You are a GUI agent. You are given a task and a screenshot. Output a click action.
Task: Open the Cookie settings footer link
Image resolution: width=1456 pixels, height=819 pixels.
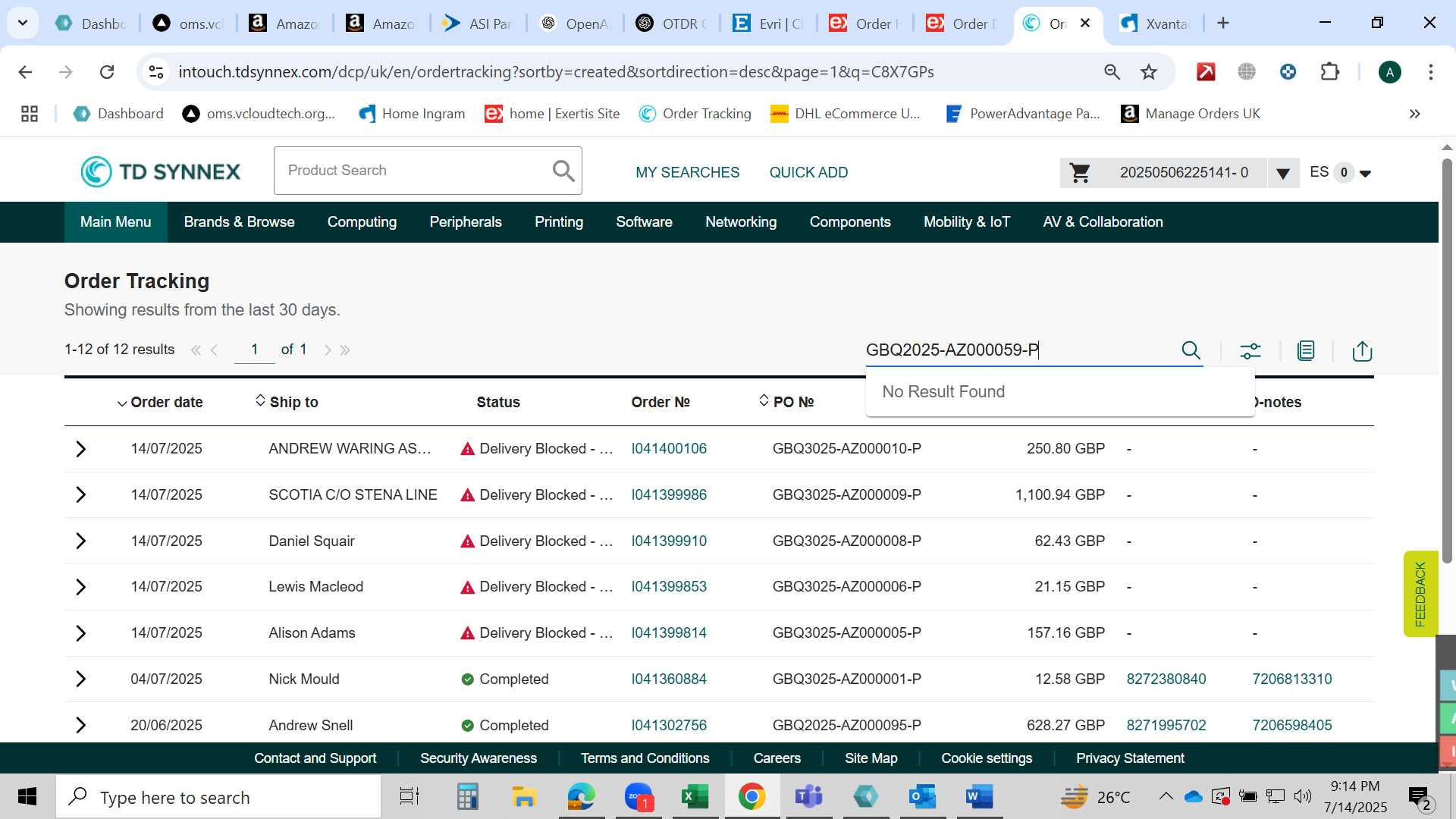(987, 758)
